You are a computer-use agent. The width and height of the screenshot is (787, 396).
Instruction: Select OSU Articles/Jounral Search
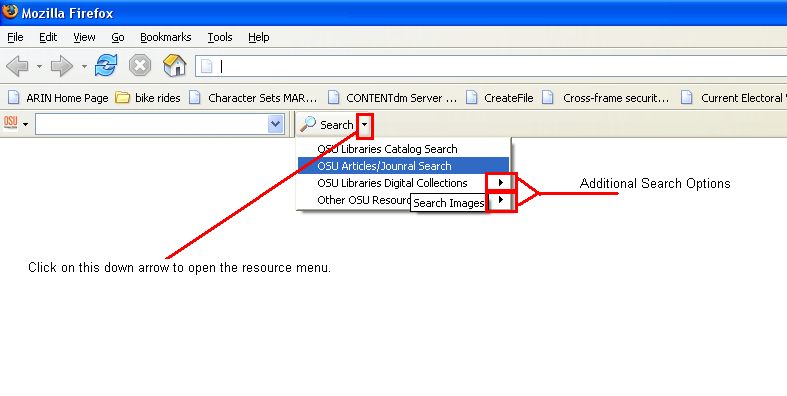point(404,166)
